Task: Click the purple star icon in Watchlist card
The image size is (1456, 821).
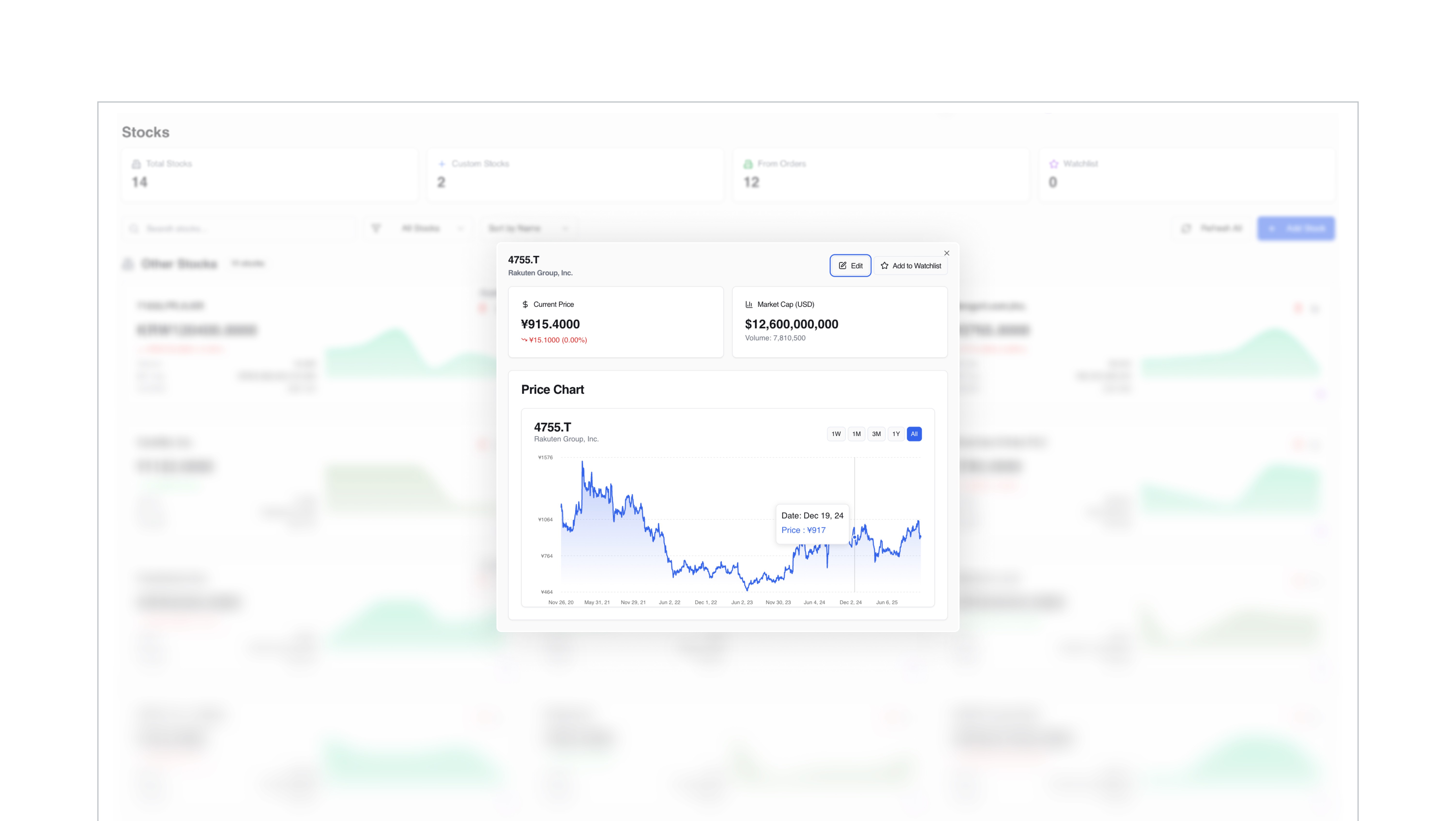Action: click(1053, 164)
